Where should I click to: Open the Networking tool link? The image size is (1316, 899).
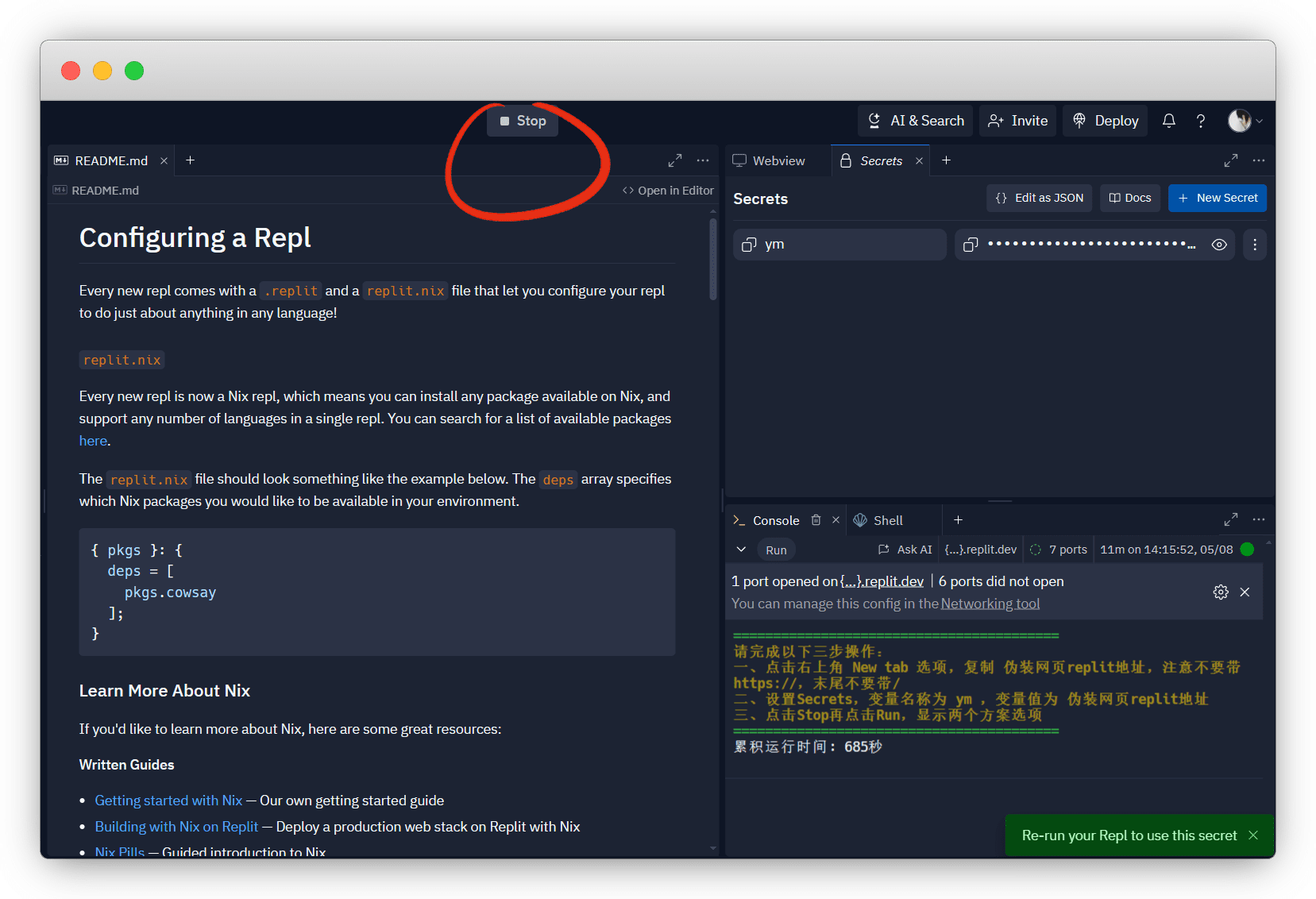[x=990, y=604]
